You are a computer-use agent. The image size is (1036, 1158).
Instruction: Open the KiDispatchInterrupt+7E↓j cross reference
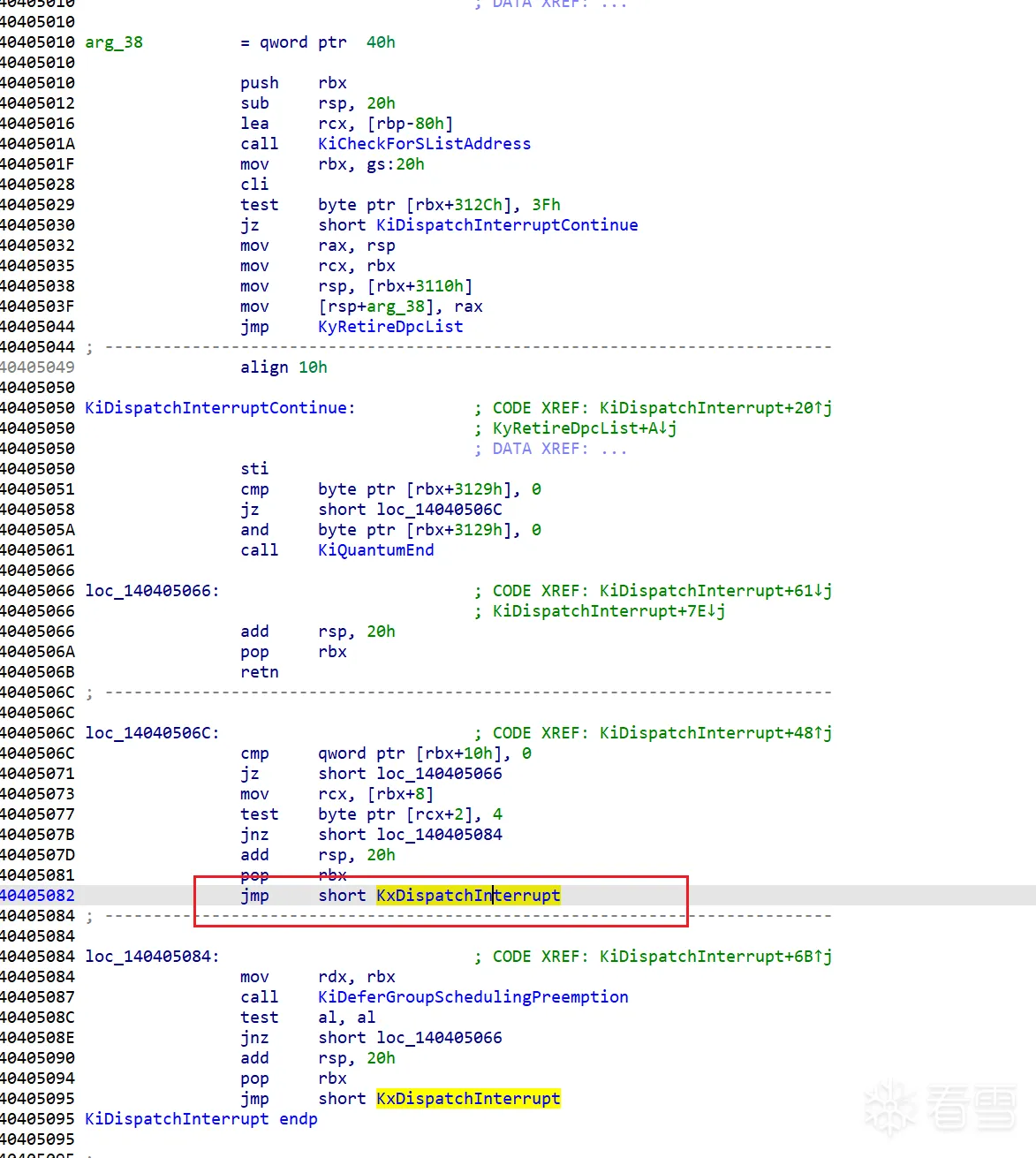[609, 611]
